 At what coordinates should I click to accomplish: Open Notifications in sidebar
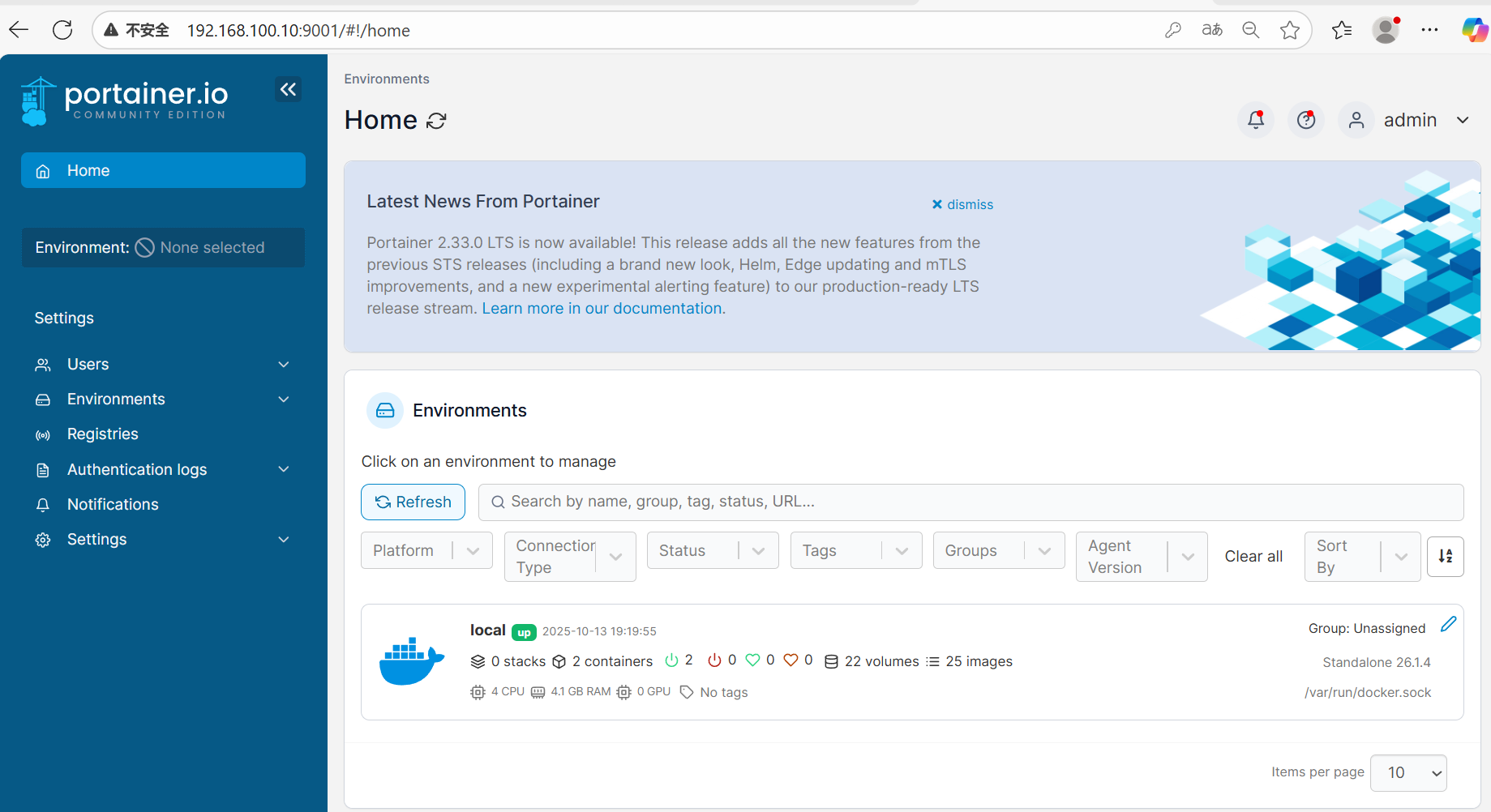click(x=113, y=505)
